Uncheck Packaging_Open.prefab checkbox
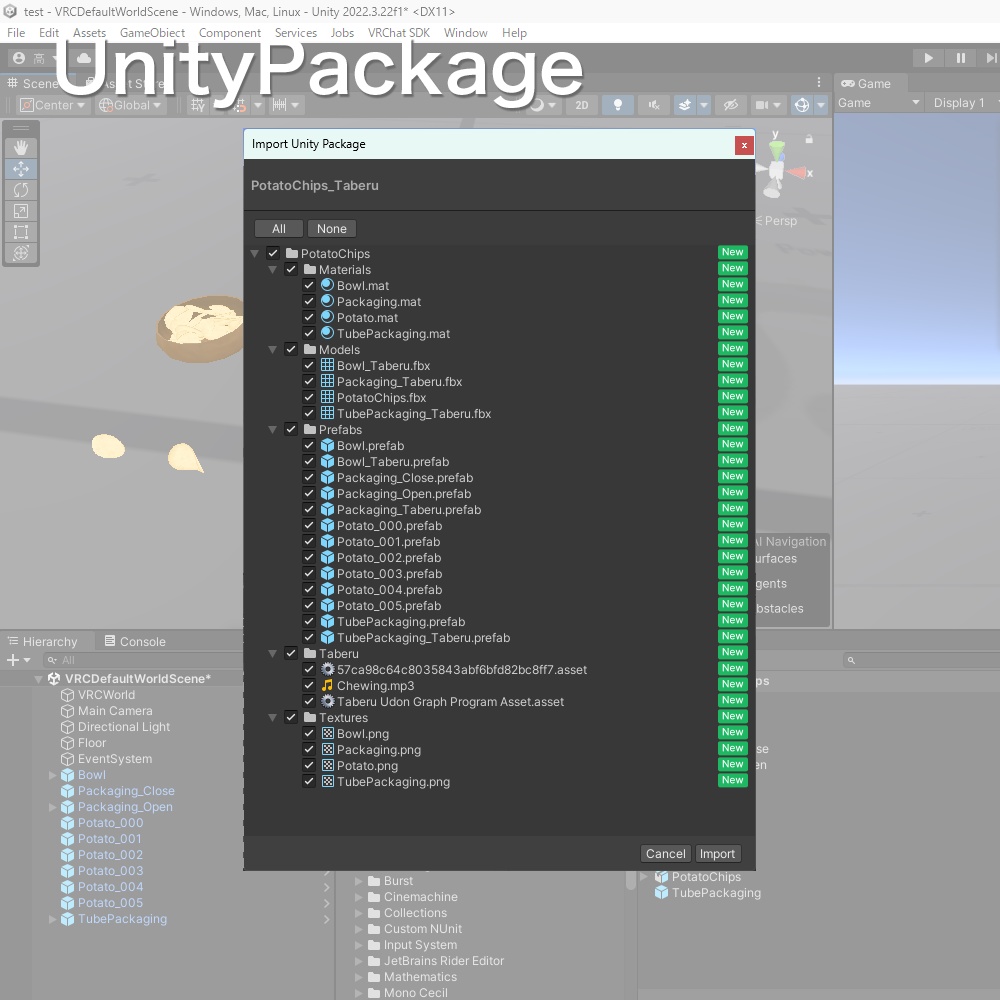The height and width of the screenshot is (1000, 1000). [x=309, y=493]
